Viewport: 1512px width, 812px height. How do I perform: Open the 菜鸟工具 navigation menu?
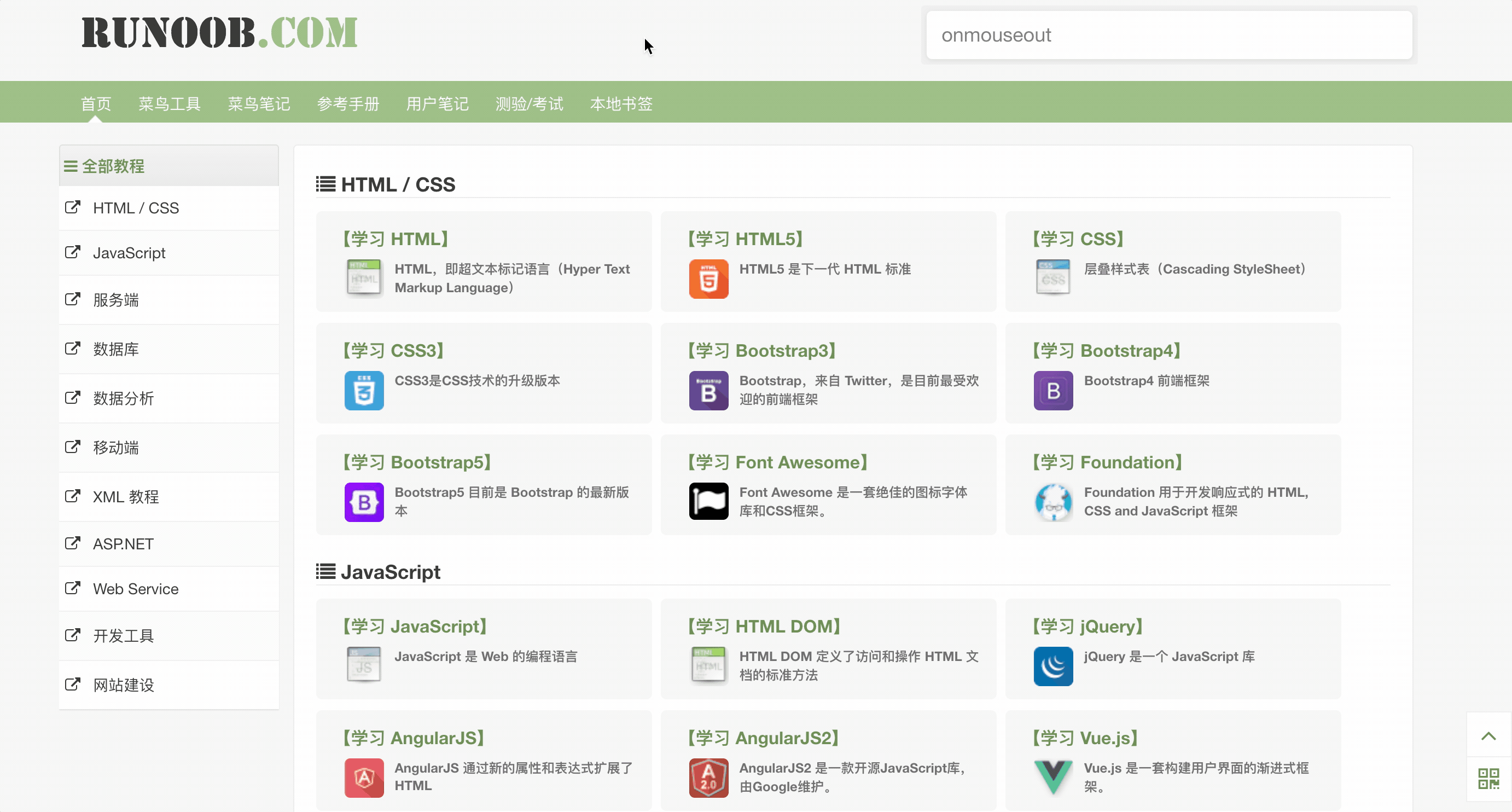coord(169,104)
